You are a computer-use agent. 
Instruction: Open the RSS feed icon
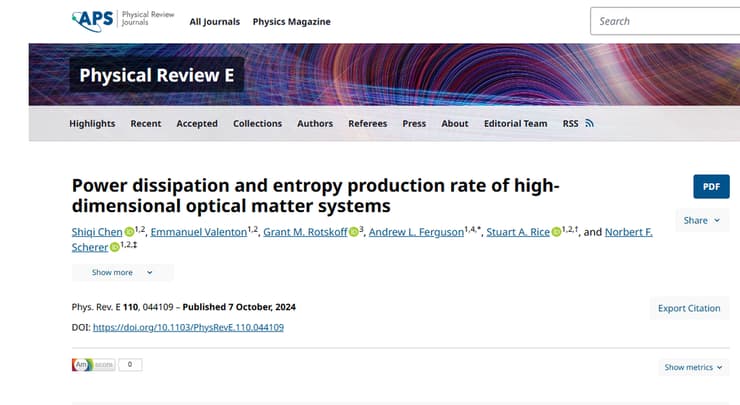point(590,124)
